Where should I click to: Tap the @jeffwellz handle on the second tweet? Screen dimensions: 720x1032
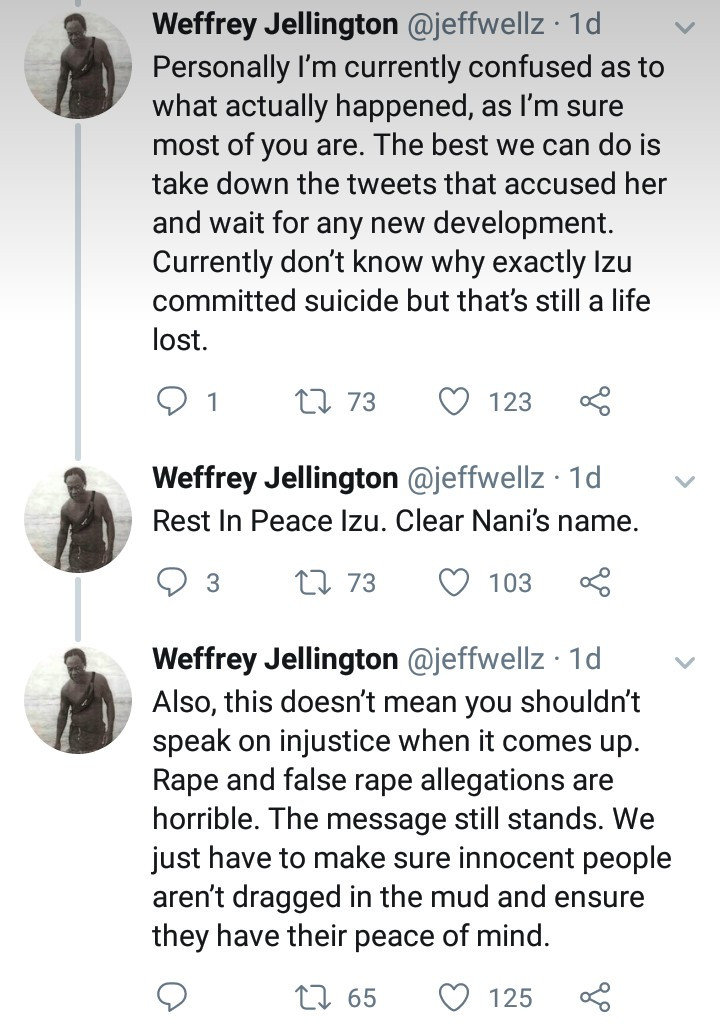475,478
